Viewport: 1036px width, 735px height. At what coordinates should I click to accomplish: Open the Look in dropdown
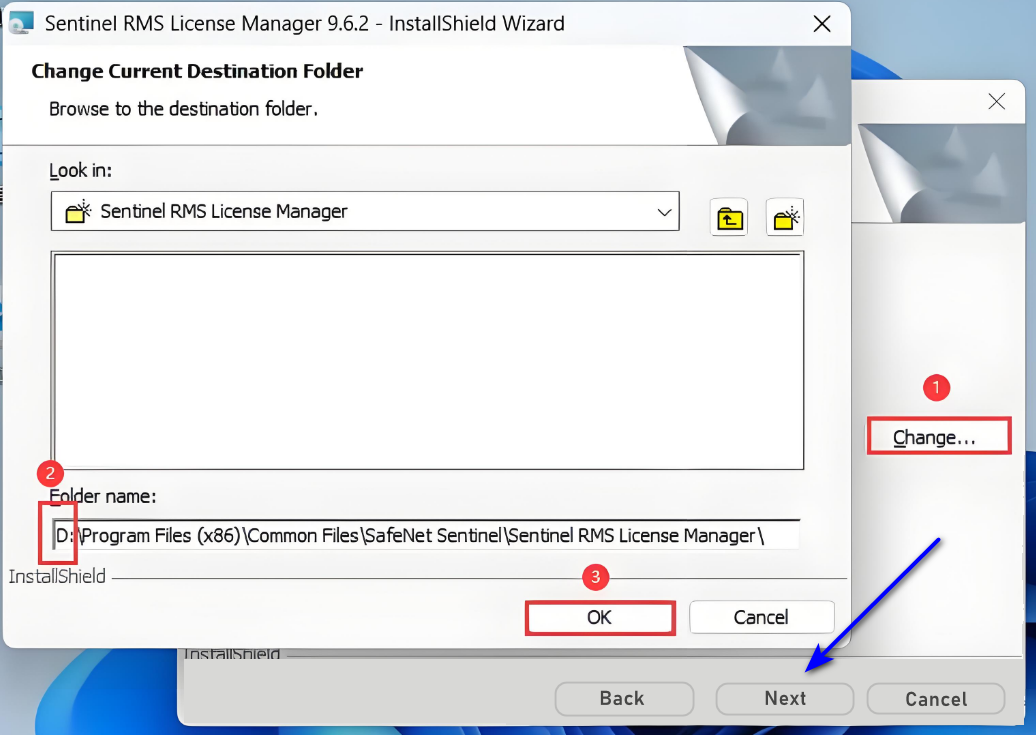pyautogui.click(x=365, y=212)
